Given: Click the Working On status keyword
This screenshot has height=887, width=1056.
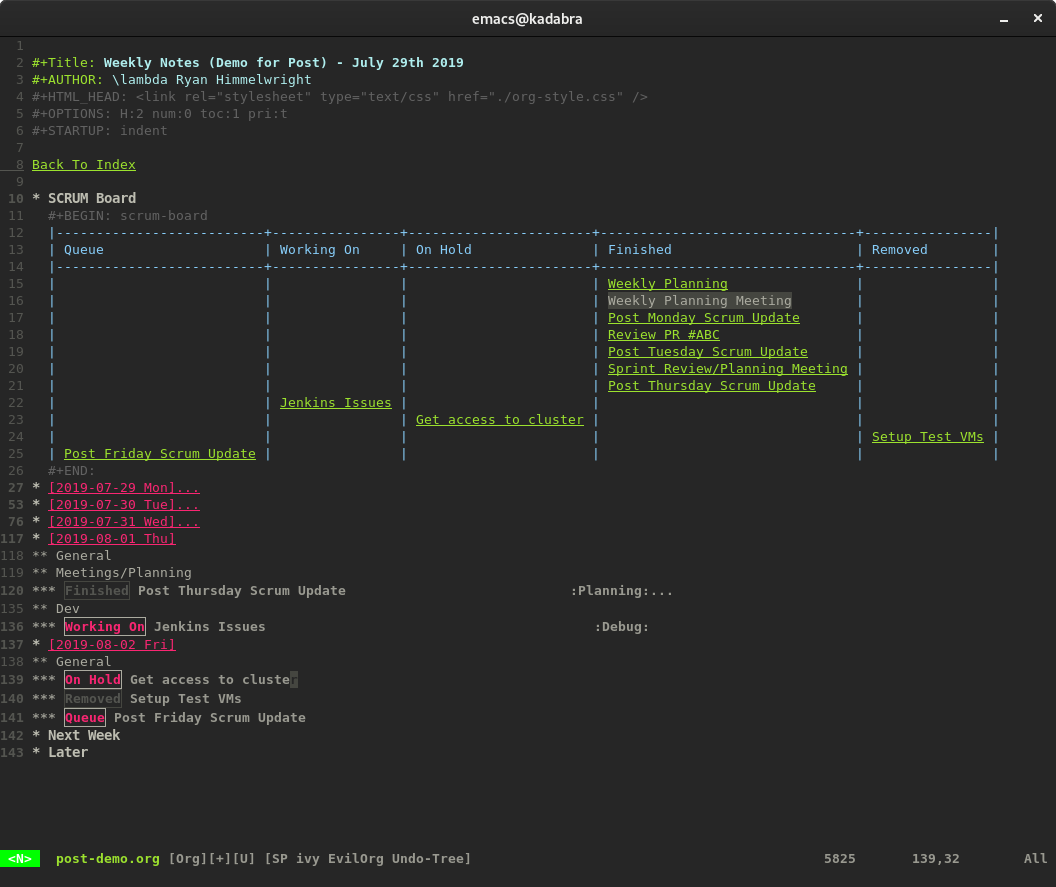Looking at the screenshot, I should [x=104, y=627].
